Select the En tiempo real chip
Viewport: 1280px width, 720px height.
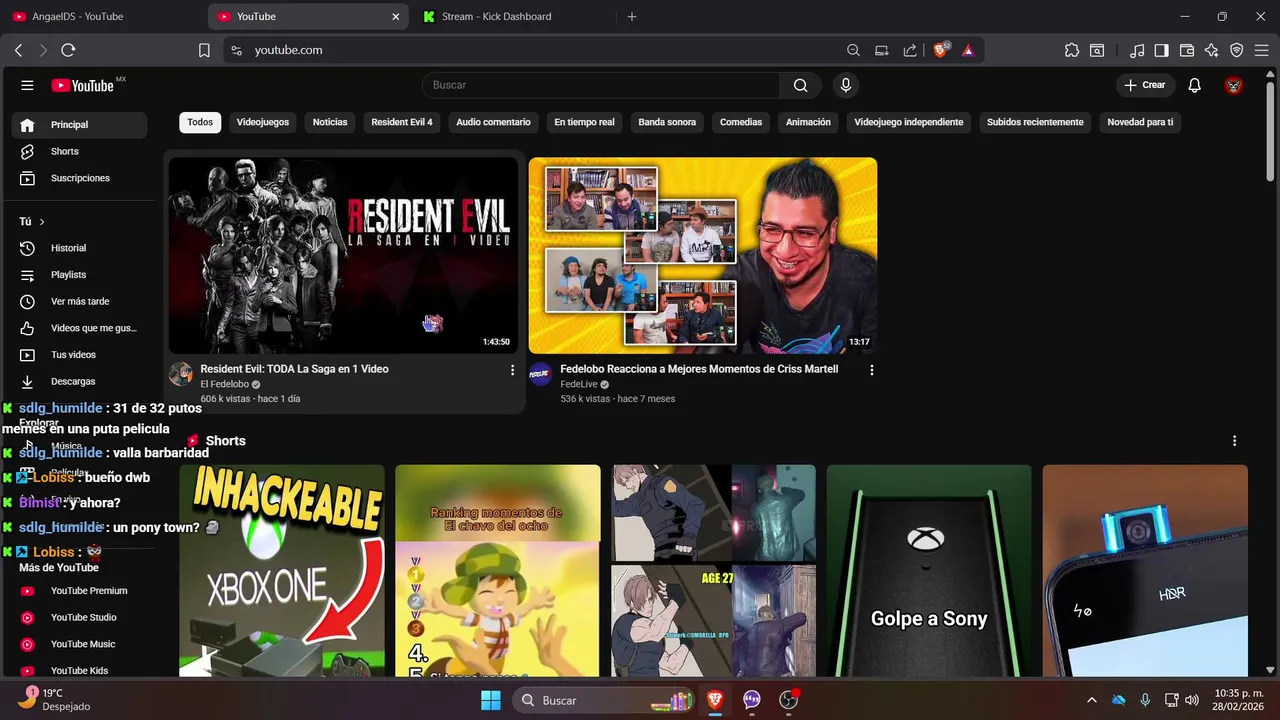pos(585,122)
